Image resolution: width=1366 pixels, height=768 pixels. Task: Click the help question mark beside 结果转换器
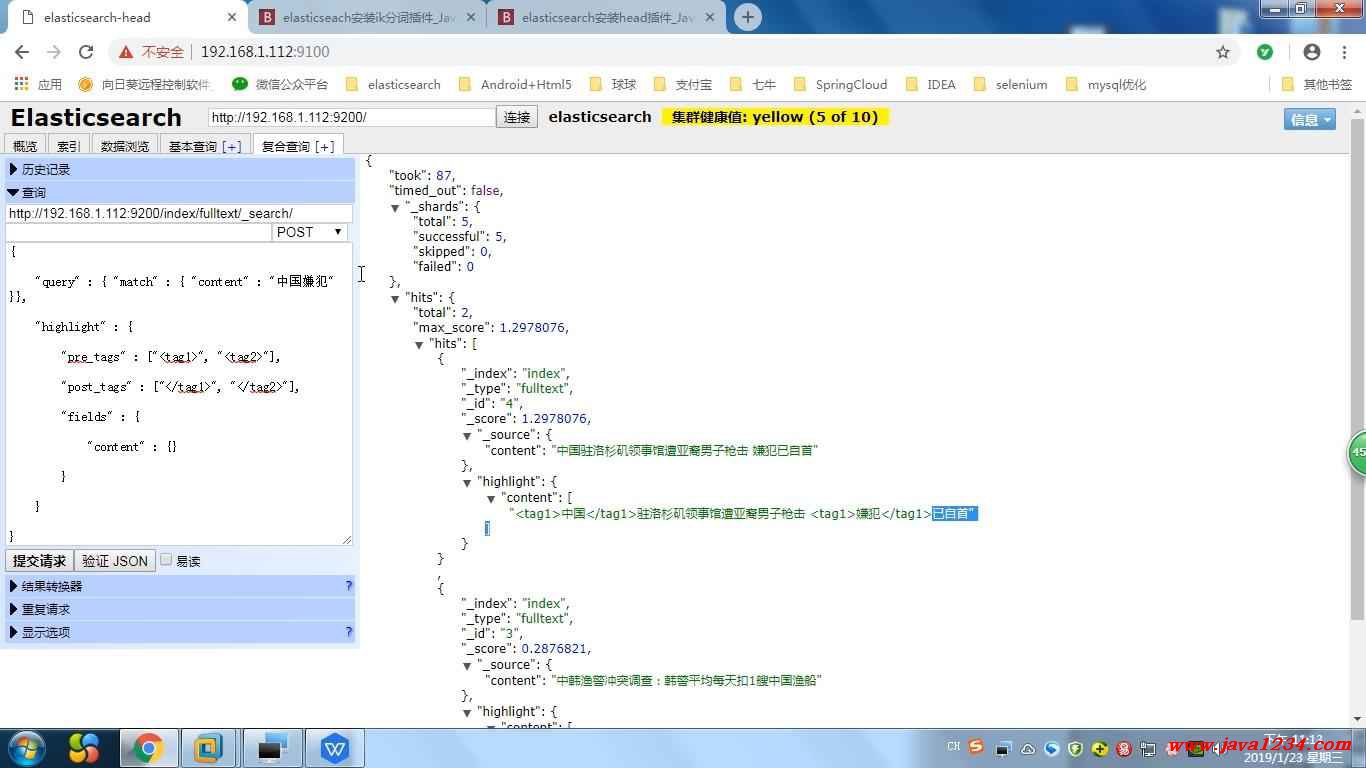[349, 586]
